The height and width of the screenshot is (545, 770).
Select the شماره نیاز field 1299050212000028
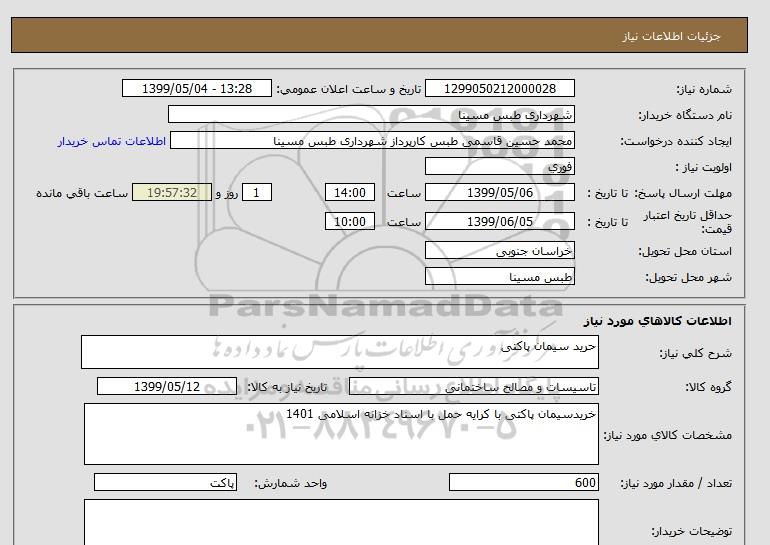click(x=499, y=88)
